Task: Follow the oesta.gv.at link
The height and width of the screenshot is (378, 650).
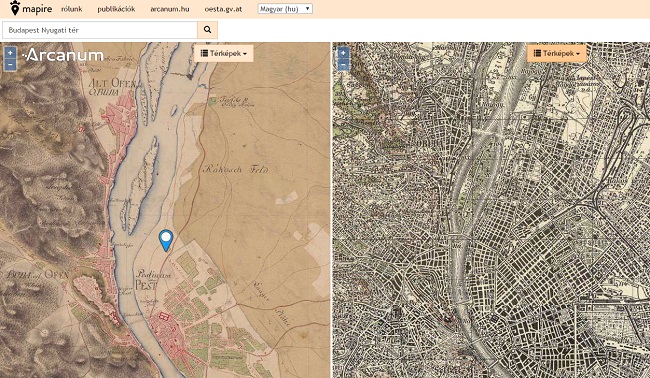Action: (223, 9)
